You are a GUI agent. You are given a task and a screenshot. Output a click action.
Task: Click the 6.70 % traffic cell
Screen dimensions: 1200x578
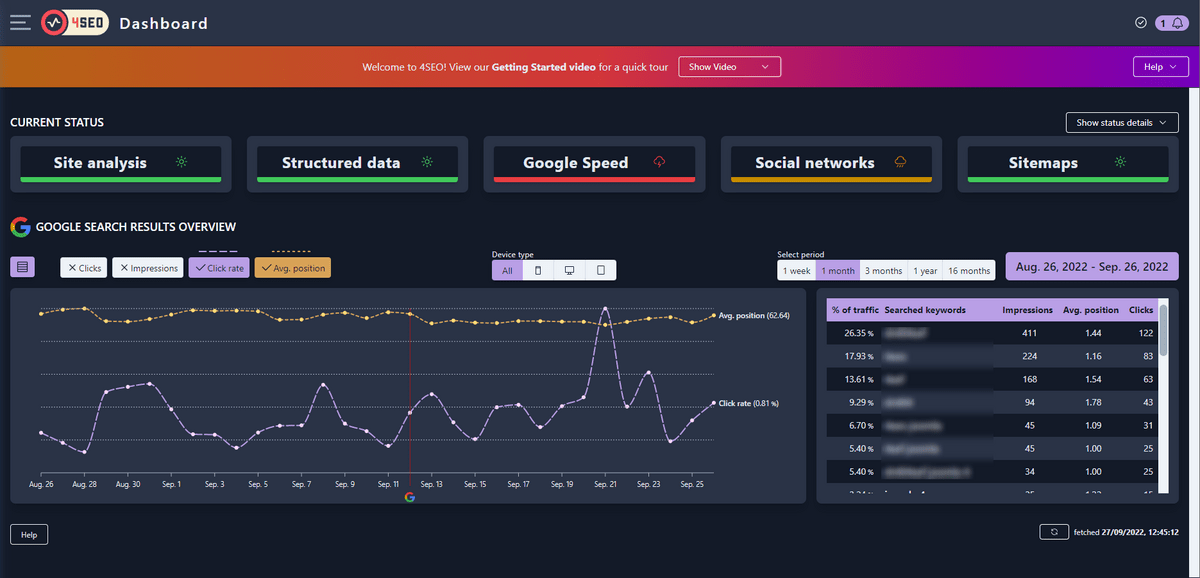(x=861, y=425)
